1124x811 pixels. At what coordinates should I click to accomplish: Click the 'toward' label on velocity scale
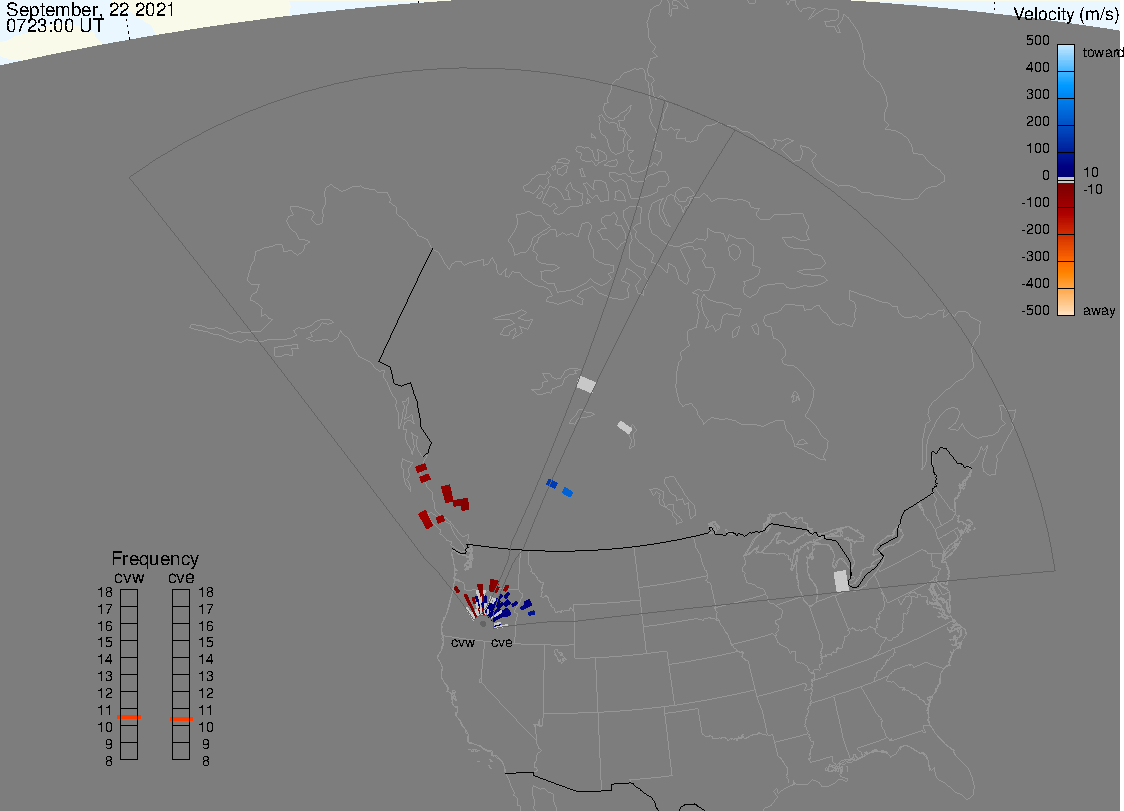(x=1102, y=52)
